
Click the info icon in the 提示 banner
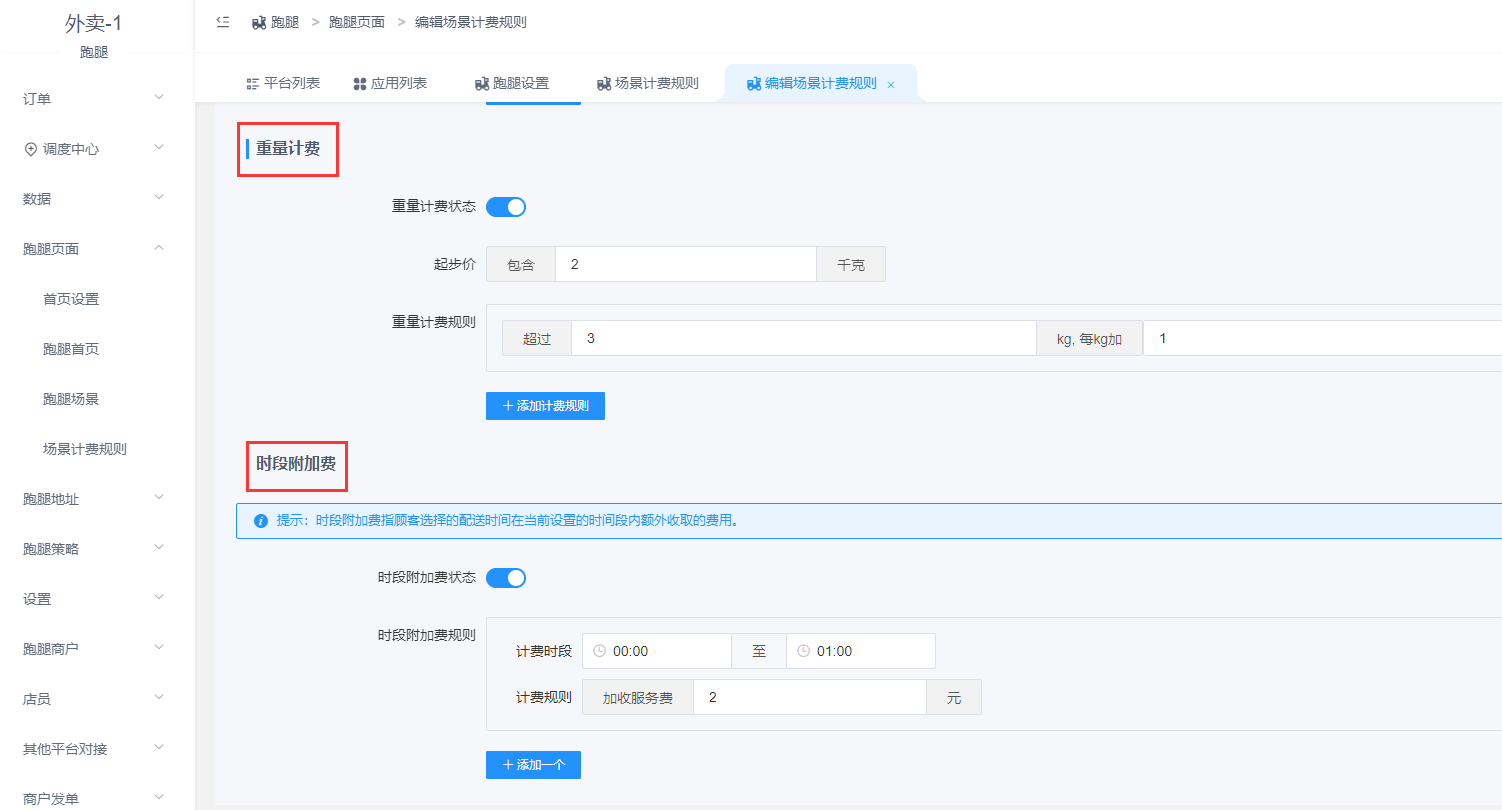tap(261, 521)
